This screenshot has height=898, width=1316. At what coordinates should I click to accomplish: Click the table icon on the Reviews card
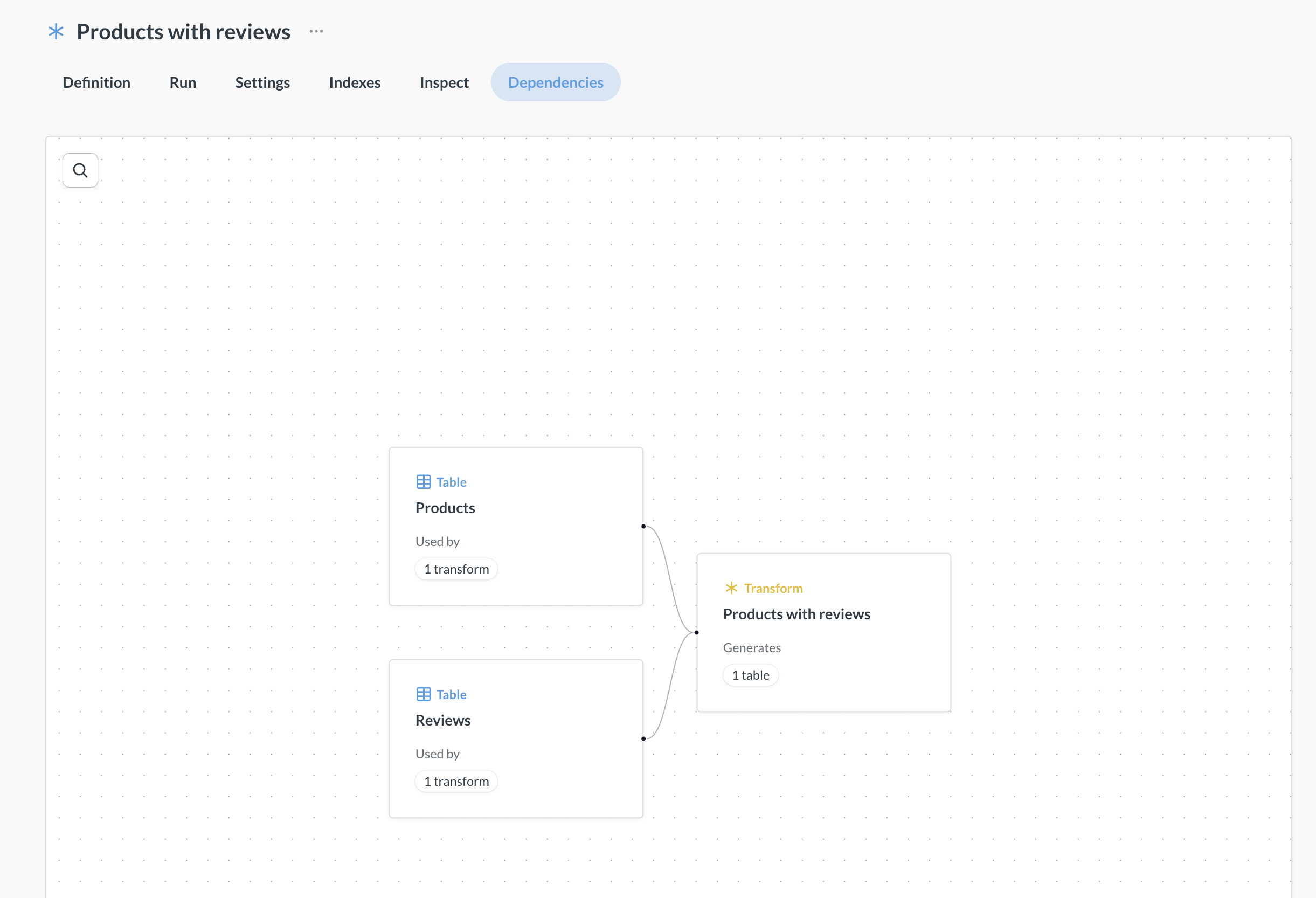(424, 695)
